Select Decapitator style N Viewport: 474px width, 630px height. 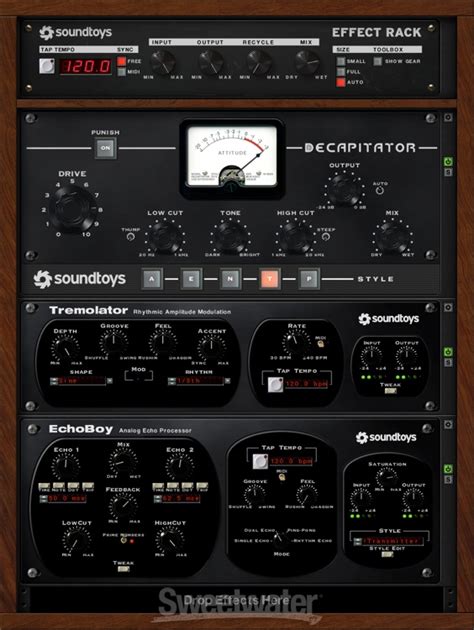click(230, 279)
